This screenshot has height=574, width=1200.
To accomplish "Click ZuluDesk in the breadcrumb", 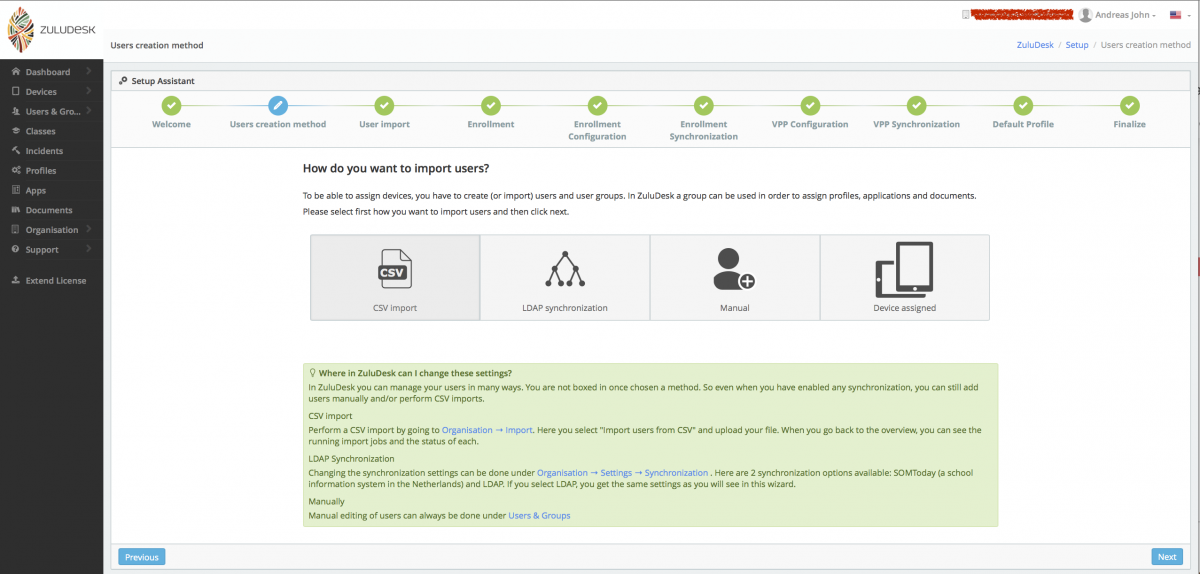I will (x=1035, y=45).
